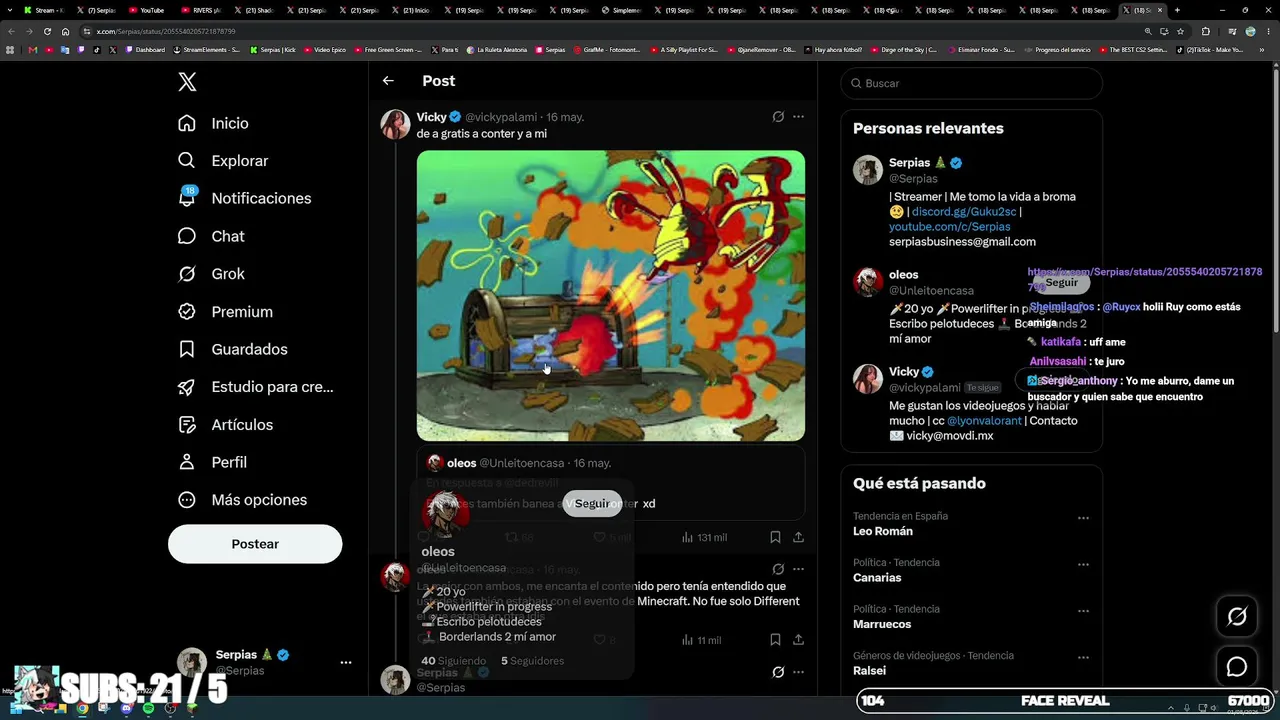The height and width of the screenshot is (720, 1280).
Task: Click the Postear button
Action: (x=255, y=544)
